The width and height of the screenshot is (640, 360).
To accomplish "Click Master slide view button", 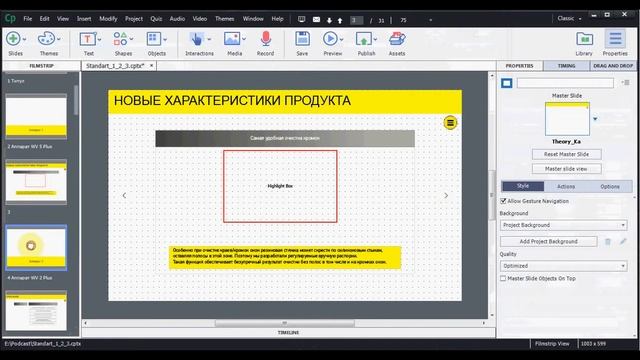I will [x=566, y=169].
